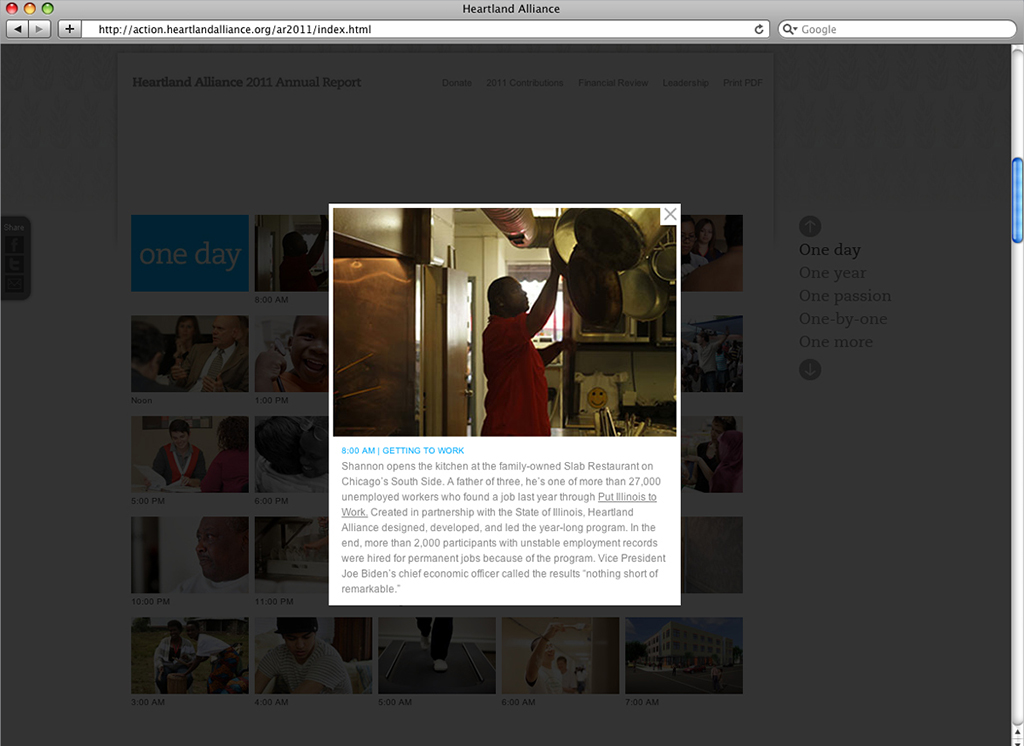Open the 5:00 AM treadmill thumbnail
The height and width of the screenshot is (746, 1024).
coord(437,655)
